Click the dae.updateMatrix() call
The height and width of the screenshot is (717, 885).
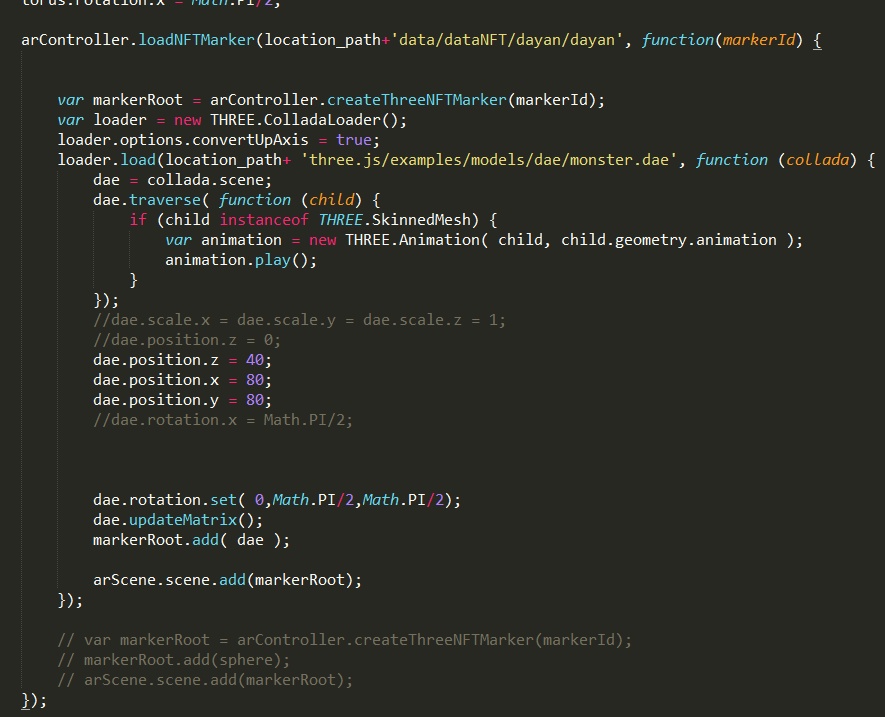178,520
